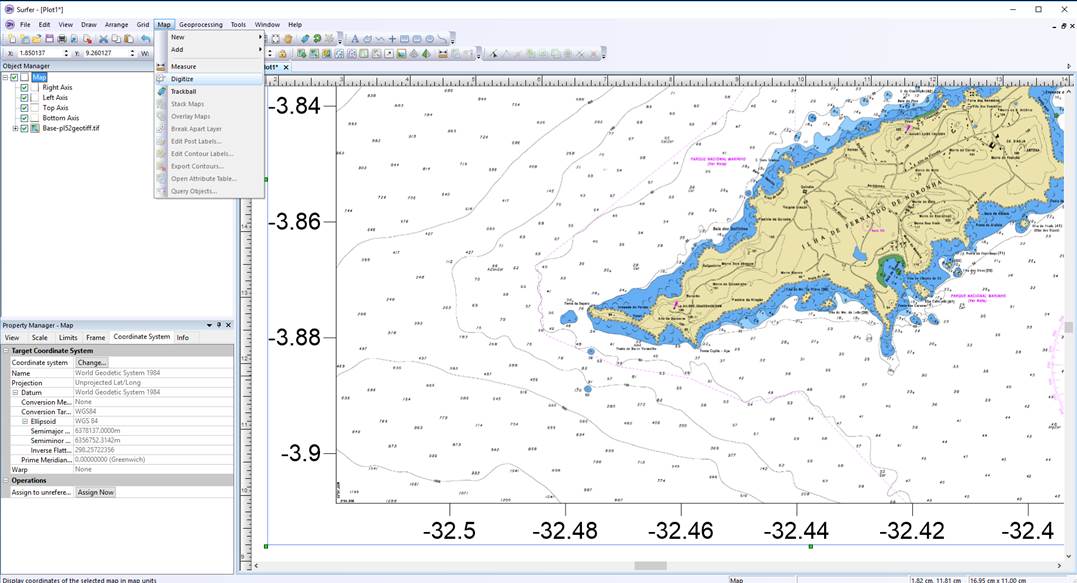Select the Rectangle draw tool icon
The height and width of the screenshot is (583, 1077).
(404, 39)
